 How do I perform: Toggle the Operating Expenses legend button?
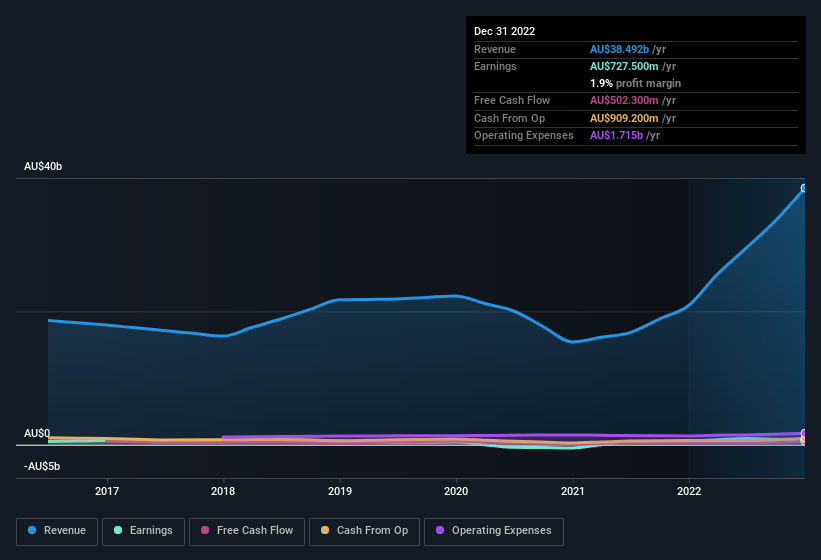click(x=493, y=531)
